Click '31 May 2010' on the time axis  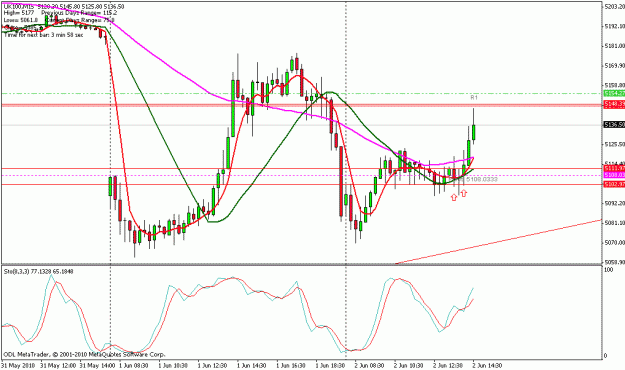pos(18,365)
